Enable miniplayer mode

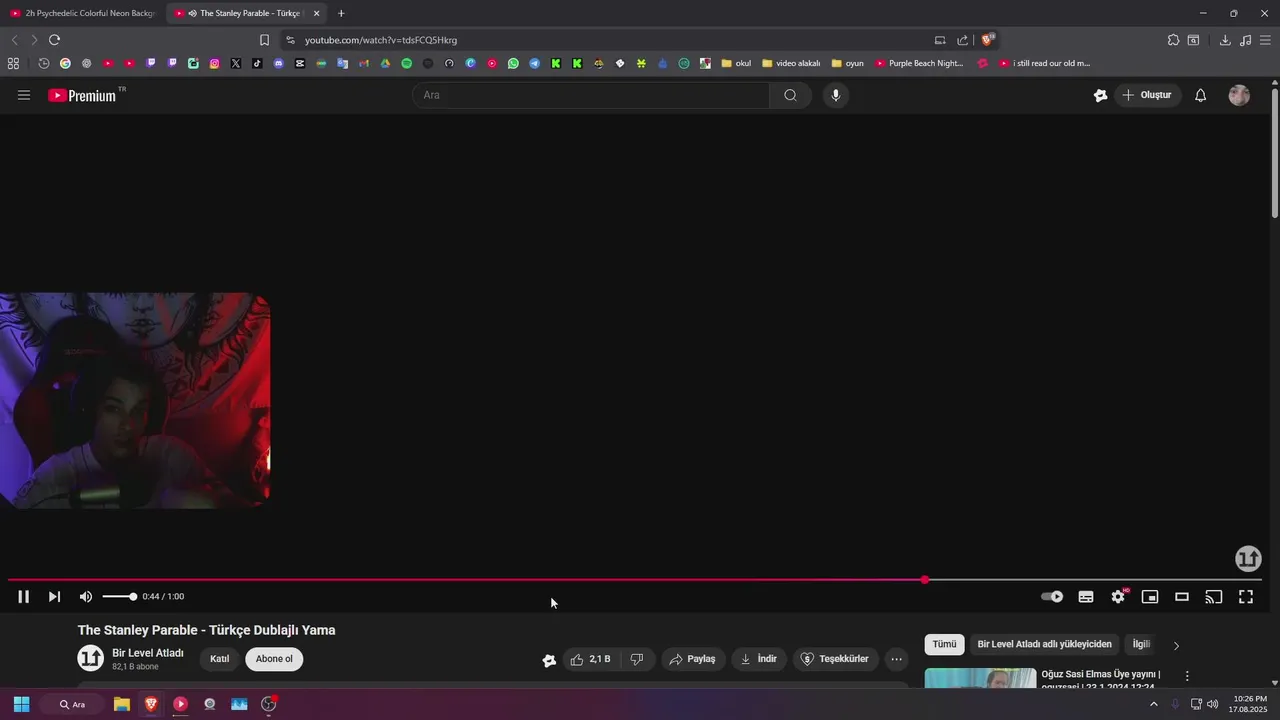[1150, 597]
